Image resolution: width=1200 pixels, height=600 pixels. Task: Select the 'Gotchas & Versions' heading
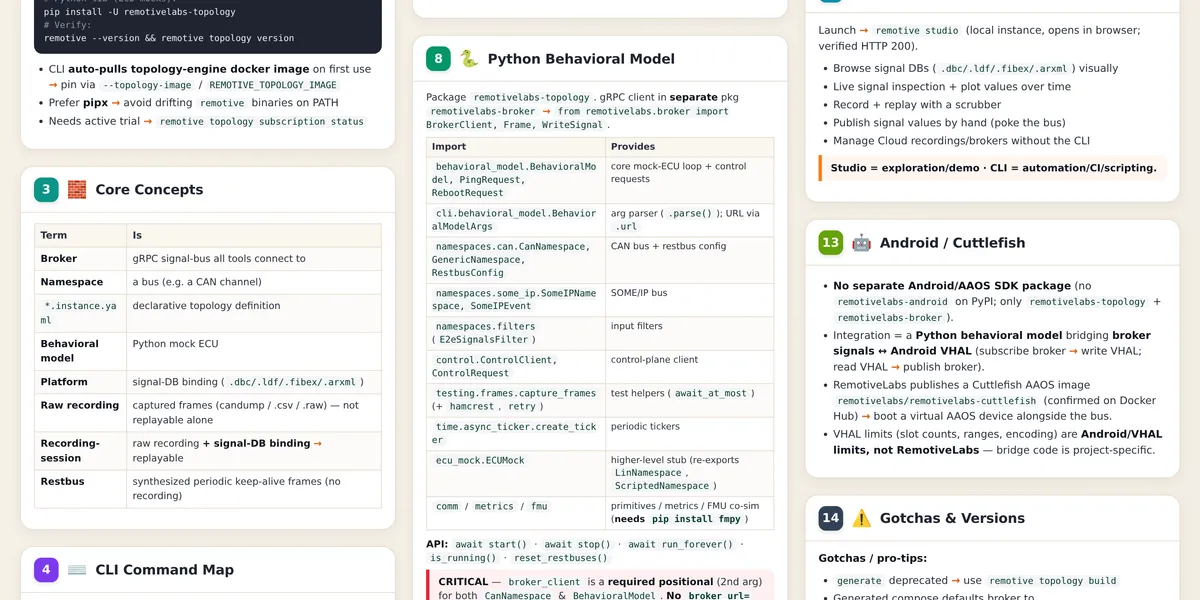click(952, 518)
